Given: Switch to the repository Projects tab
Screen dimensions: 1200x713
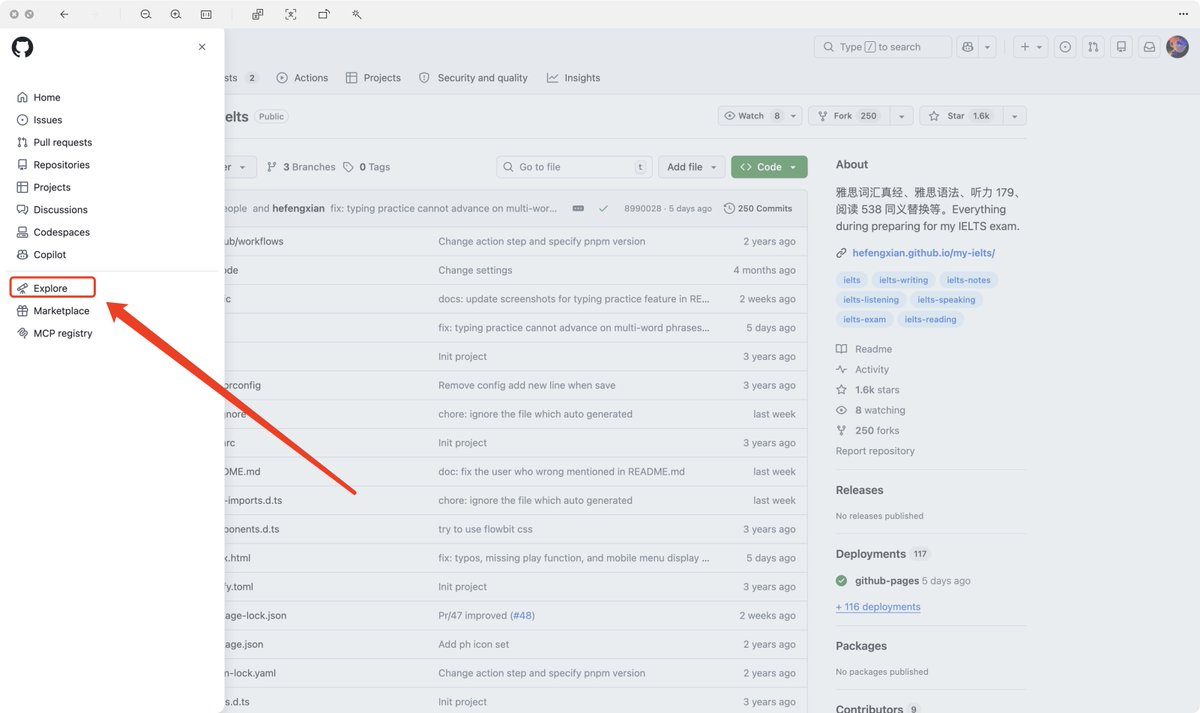Looking at the screenshot, I should 373,78.
